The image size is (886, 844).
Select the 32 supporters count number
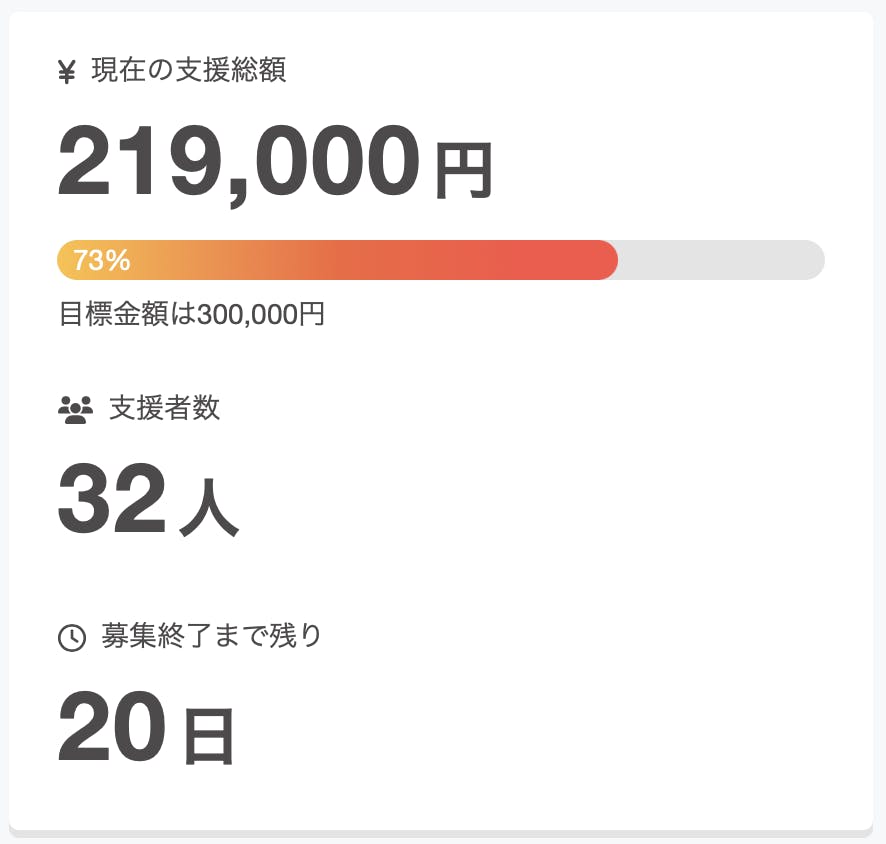pyautogui.click(x=111, y=502)
